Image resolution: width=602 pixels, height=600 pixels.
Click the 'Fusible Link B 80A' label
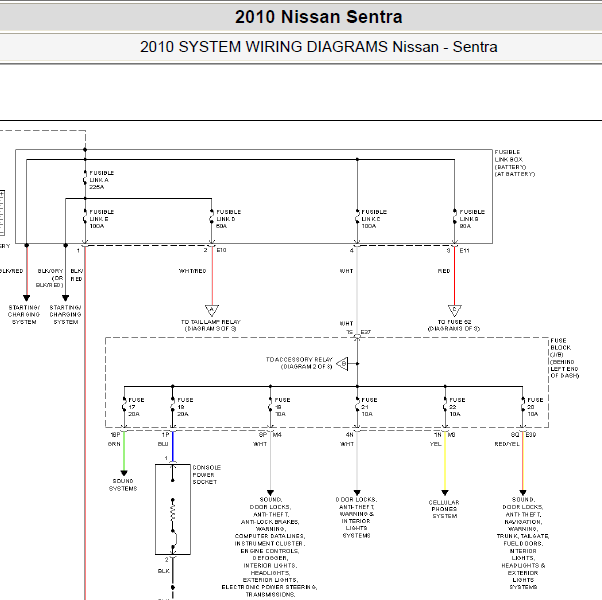point(472,219)
